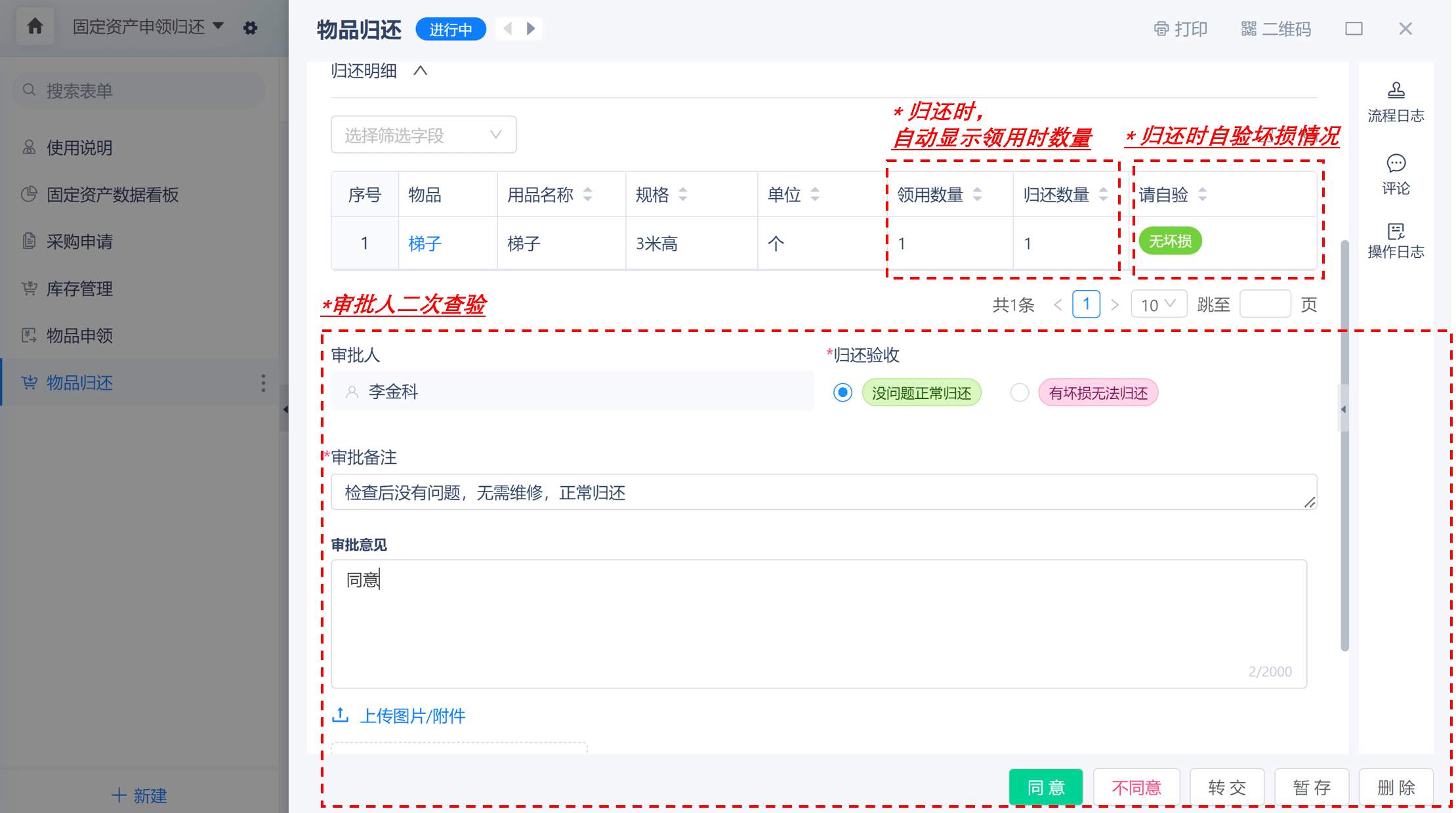Open settings gear next to app title
The height and width of the screenshot is (813, 1456).
click(x=250, y=28)
